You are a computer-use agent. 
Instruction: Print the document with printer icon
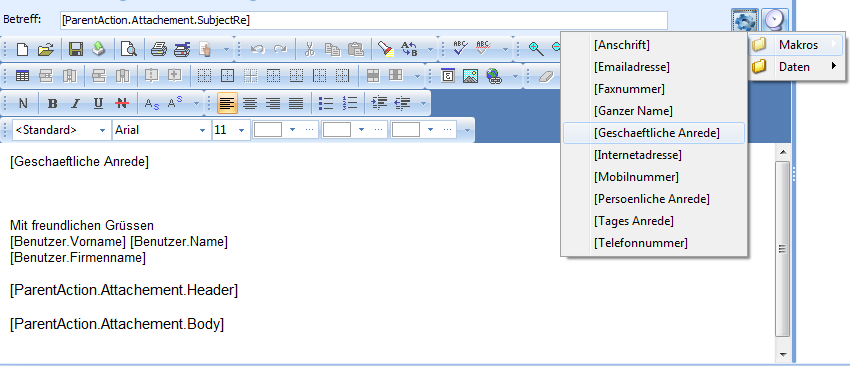[158, 50]
